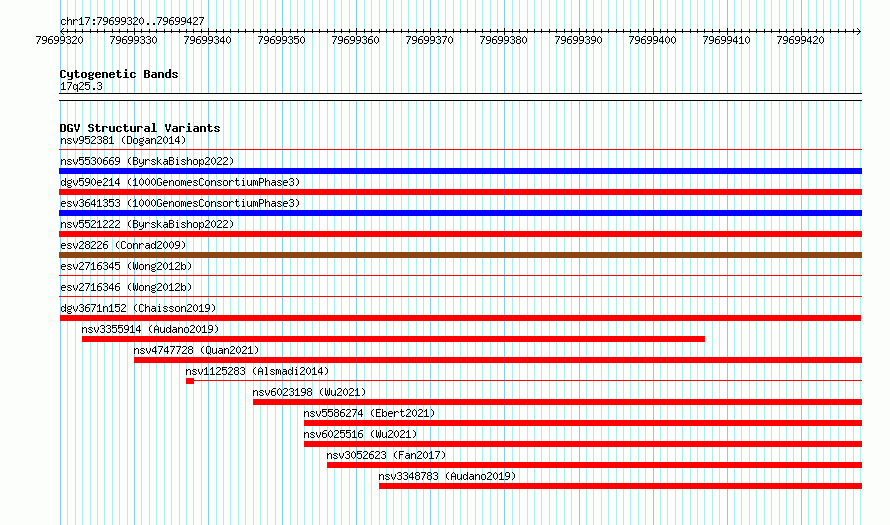The width and height of the screenshot is (890, 525).
Task: Open the nsv3355914 (Audano2019) label
Action: point(150,329)
